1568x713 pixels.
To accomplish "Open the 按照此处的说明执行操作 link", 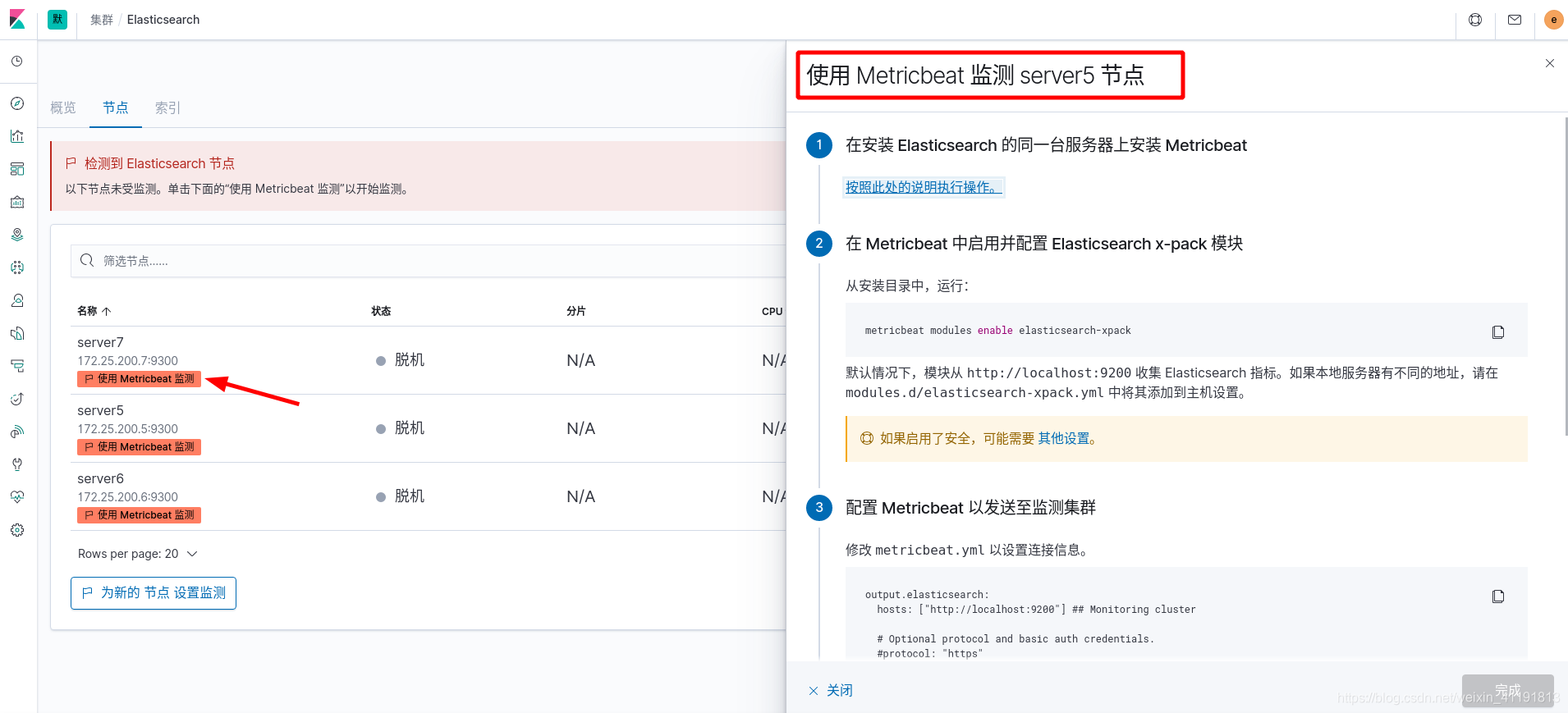I will pyautogui.click(x=924, y=187).
